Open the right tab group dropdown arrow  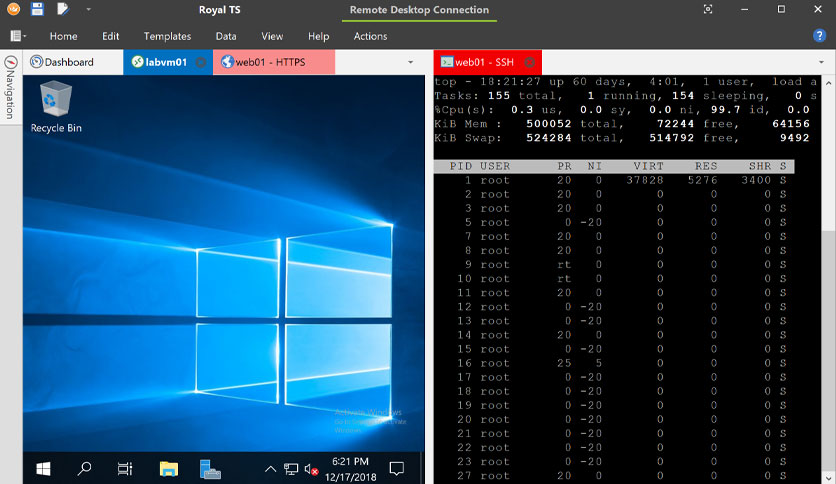[x=821, y=62]
